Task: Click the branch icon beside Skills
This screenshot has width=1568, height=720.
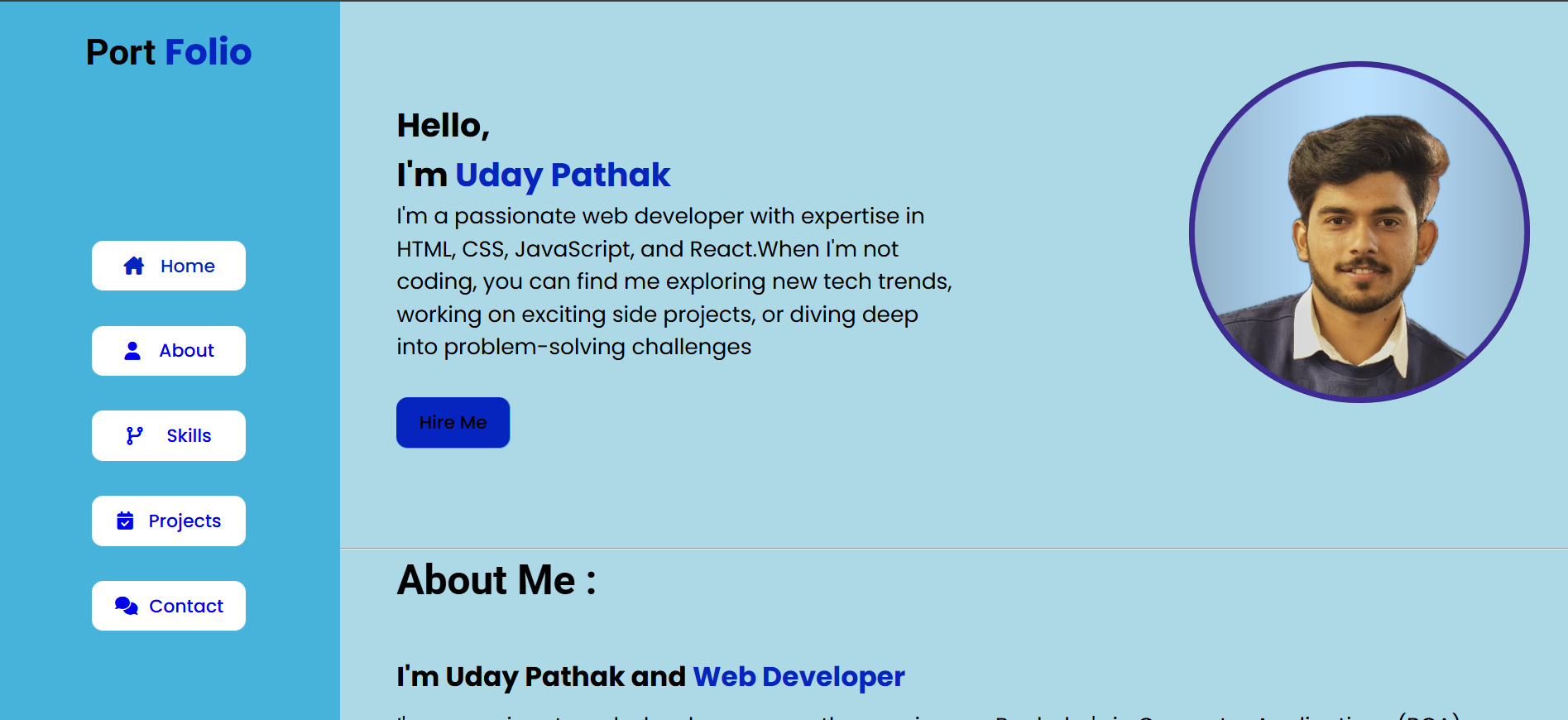Action: (134, 436)
